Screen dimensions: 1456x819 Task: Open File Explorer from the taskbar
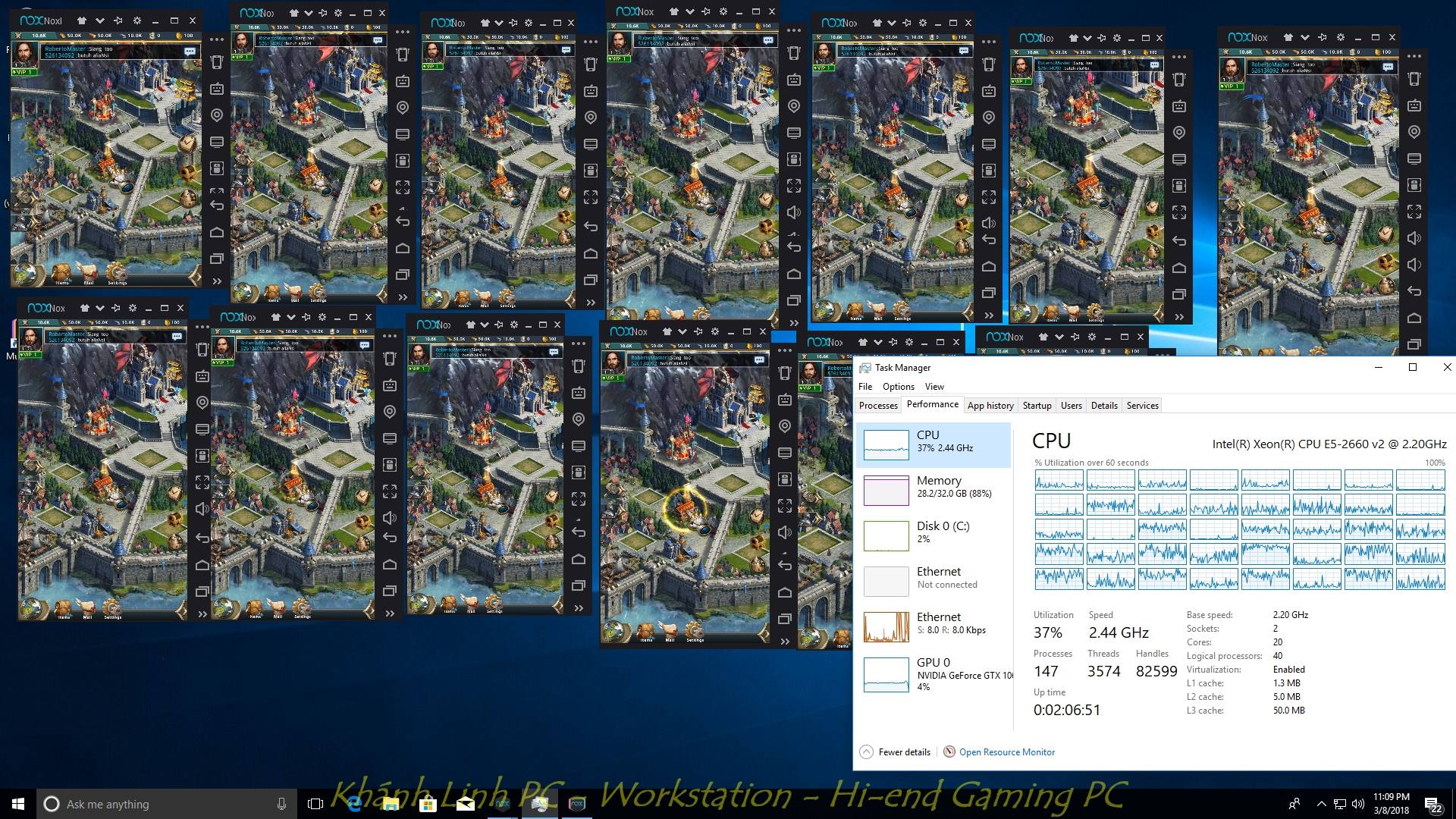[391, 804]
